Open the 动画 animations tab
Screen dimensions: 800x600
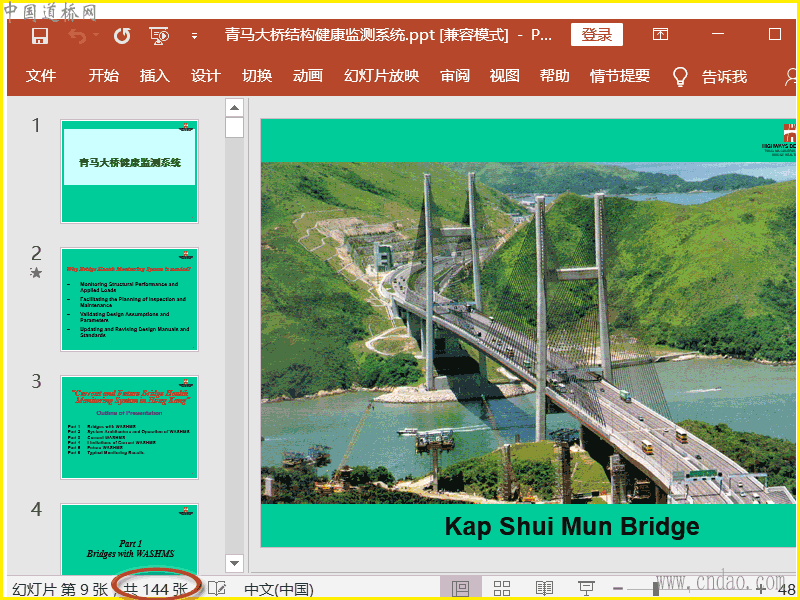308,76
